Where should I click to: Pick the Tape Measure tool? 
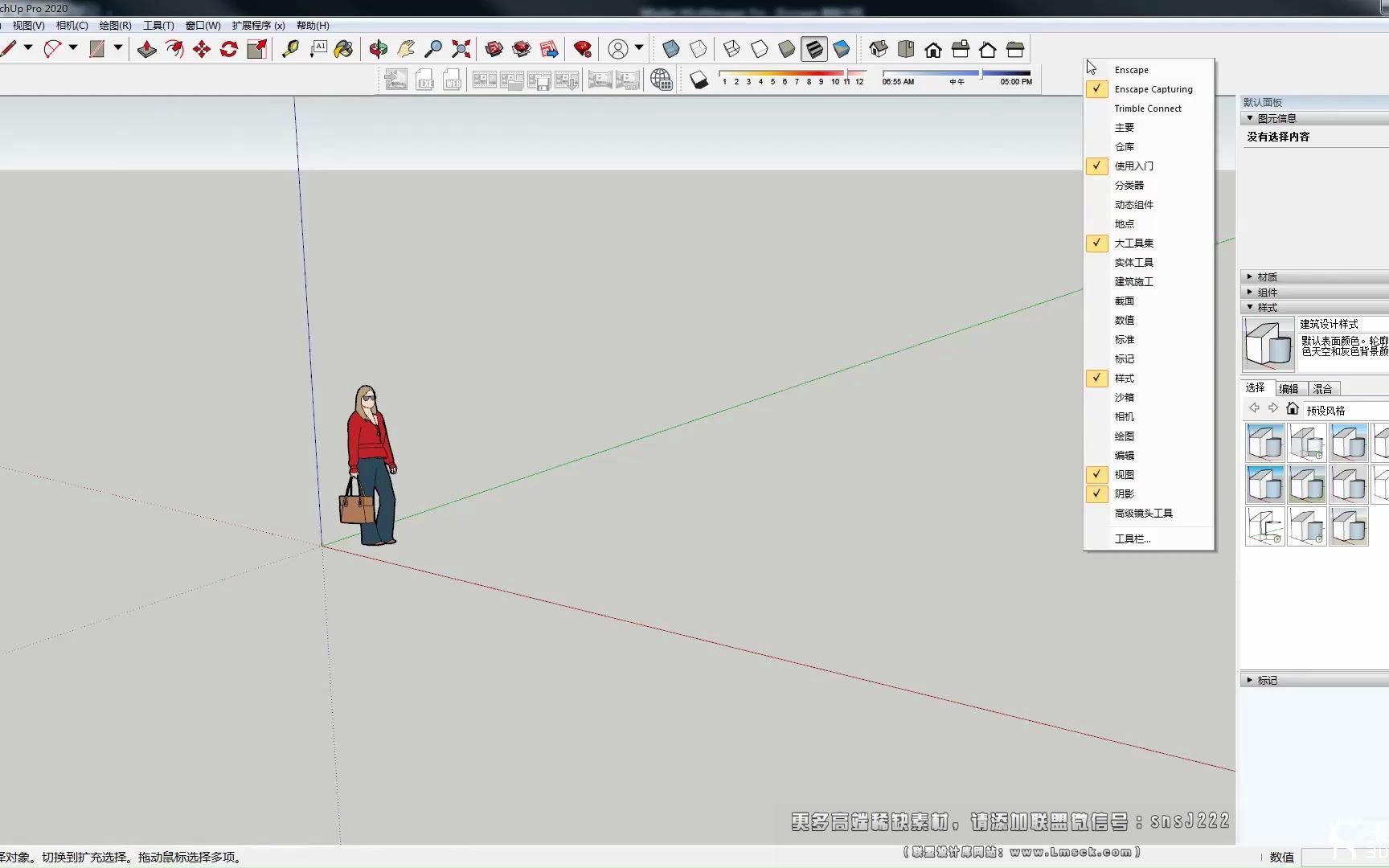pyautogui.click(x=290, y=50)
